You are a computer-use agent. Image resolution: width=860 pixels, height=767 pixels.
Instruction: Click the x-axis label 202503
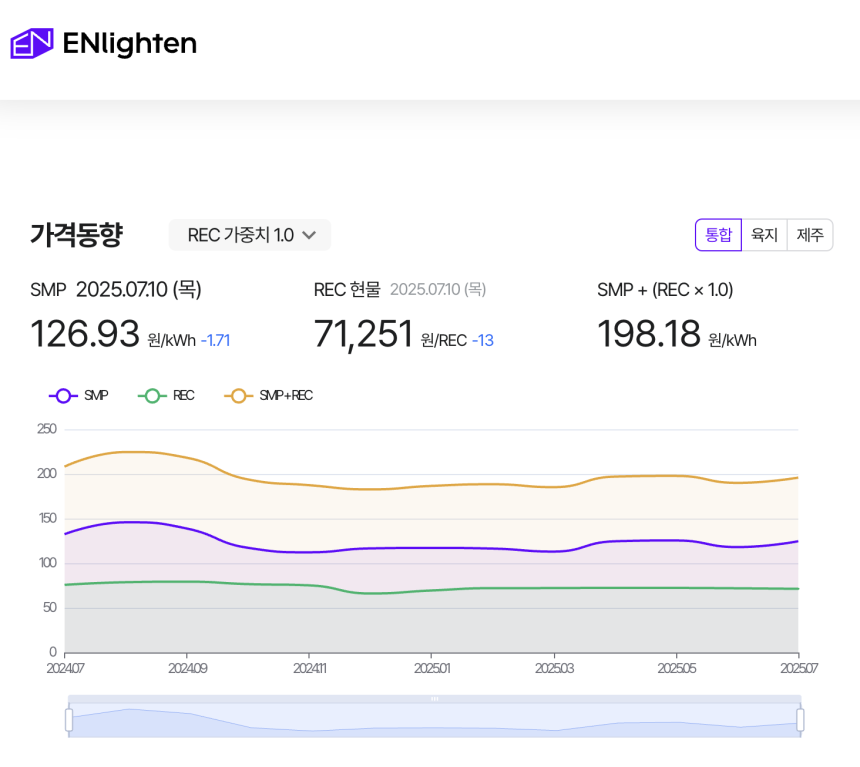555,668
